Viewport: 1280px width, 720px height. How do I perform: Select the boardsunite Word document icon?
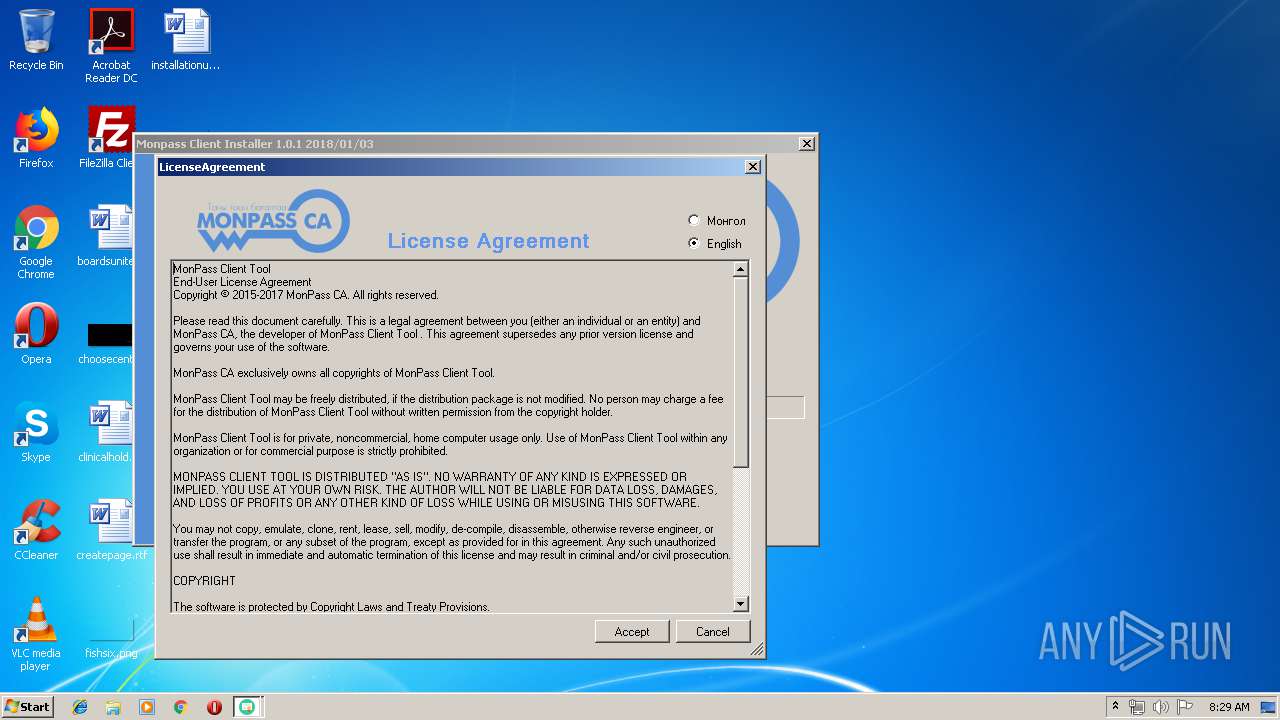(x=108, y=236)
